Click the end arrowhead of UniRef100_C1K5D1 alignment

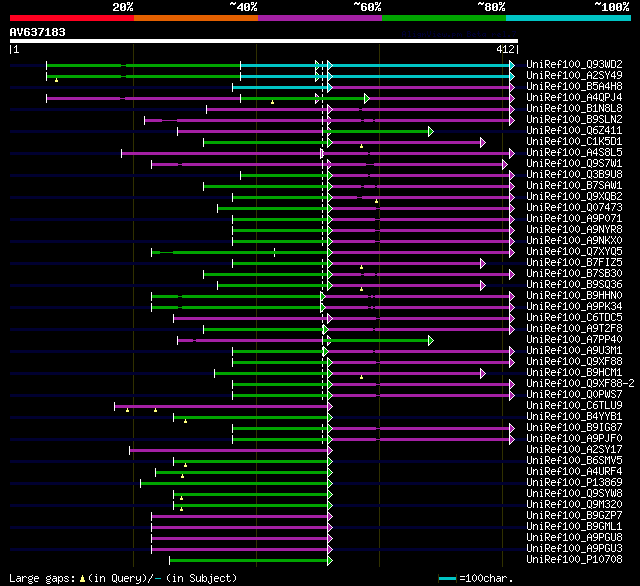(x=483, y=142)
